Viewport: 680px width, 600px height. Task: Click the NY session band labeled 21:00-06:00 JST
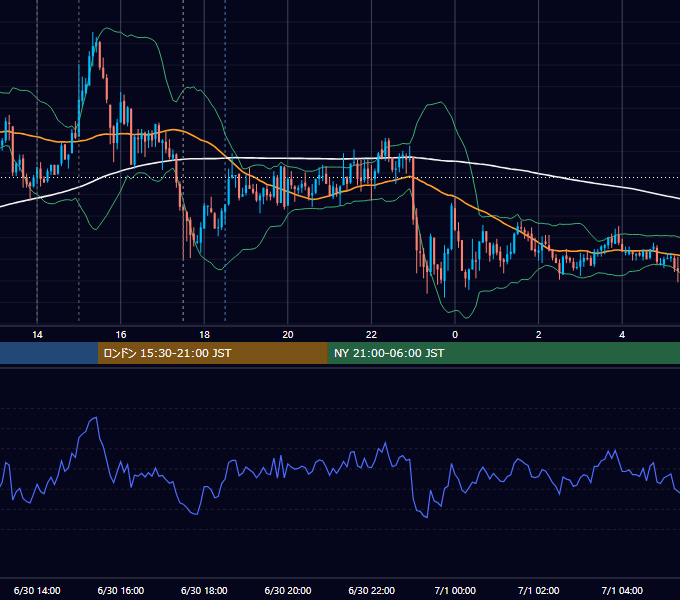pos(503,353)
